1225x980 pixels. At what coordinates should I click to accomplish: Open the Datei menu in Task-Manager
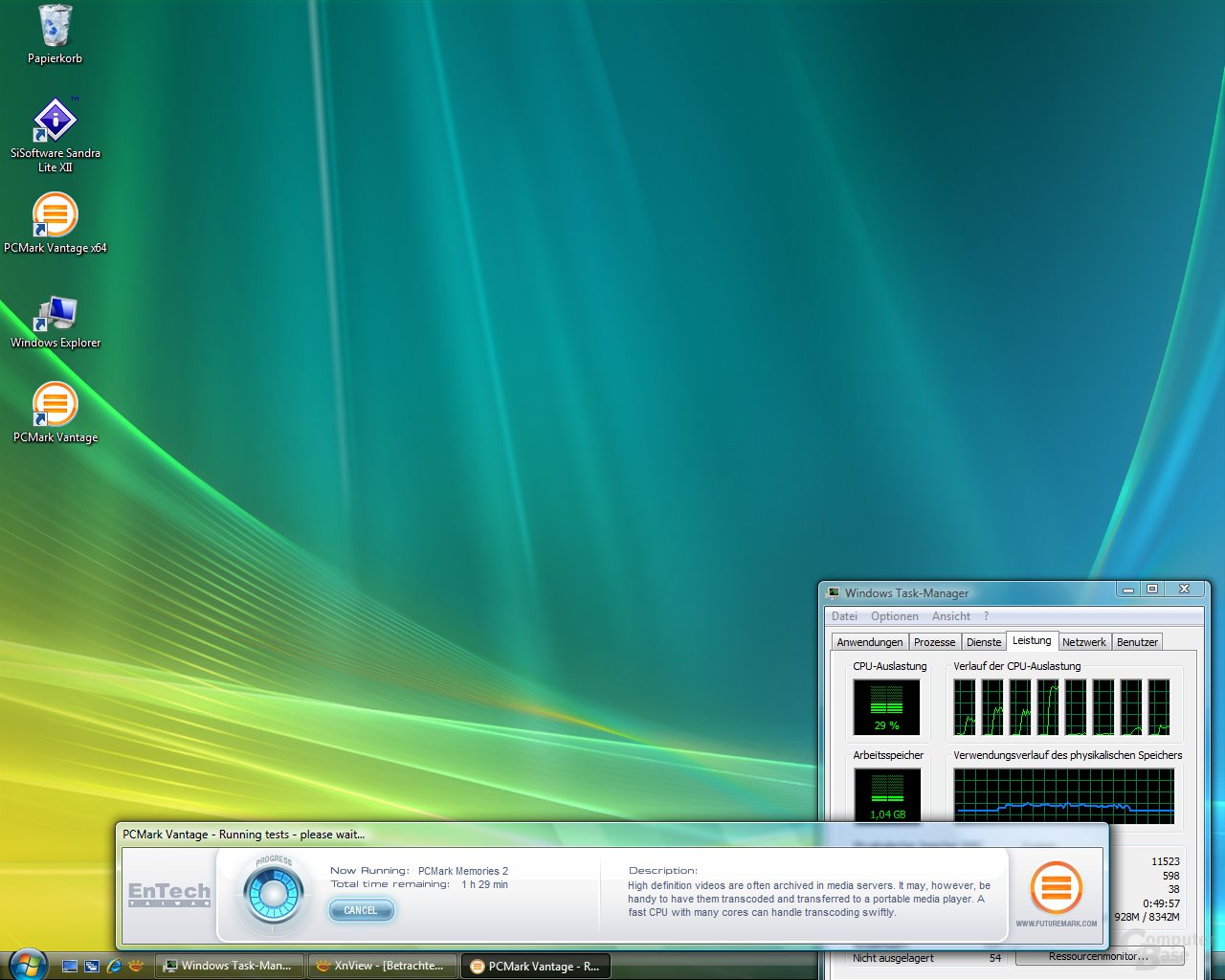pos(844,616)
